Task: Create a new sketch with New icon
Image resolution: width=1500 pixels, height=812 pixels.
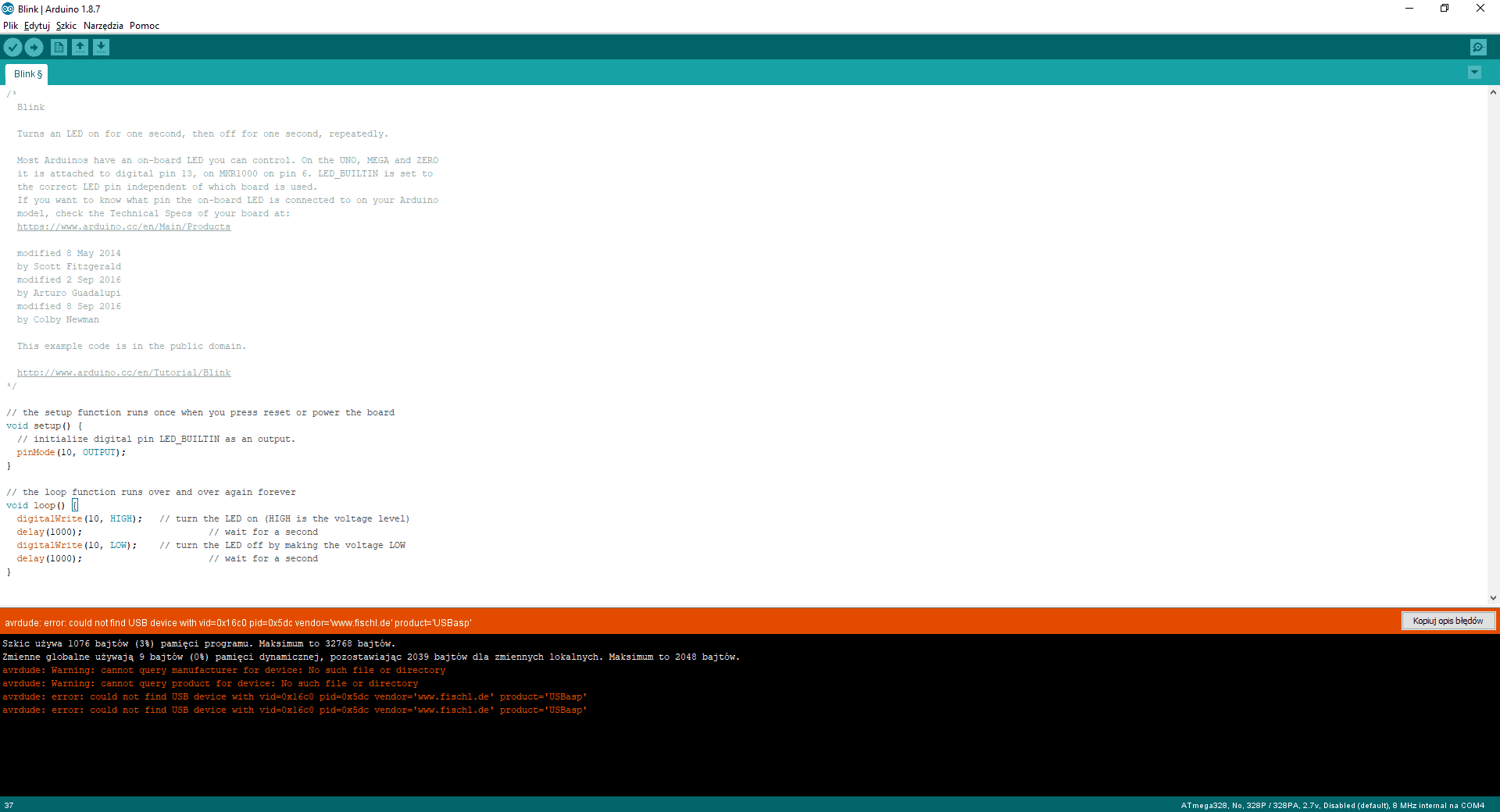Action: [59, 48]
